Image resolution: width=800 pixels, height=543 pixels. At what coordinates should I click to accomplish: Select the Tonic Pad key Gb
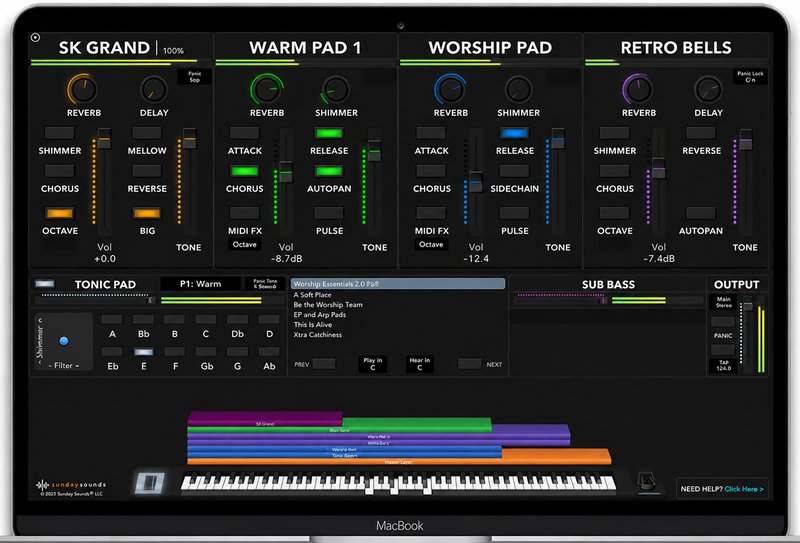pos(206,352)
